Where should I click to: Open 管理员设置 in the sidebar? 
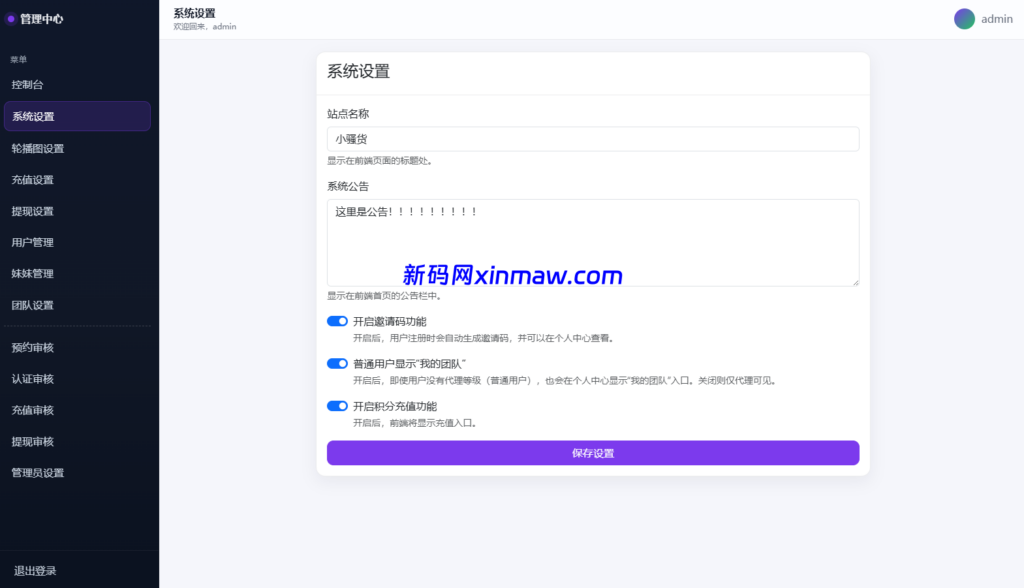(77, 473)
